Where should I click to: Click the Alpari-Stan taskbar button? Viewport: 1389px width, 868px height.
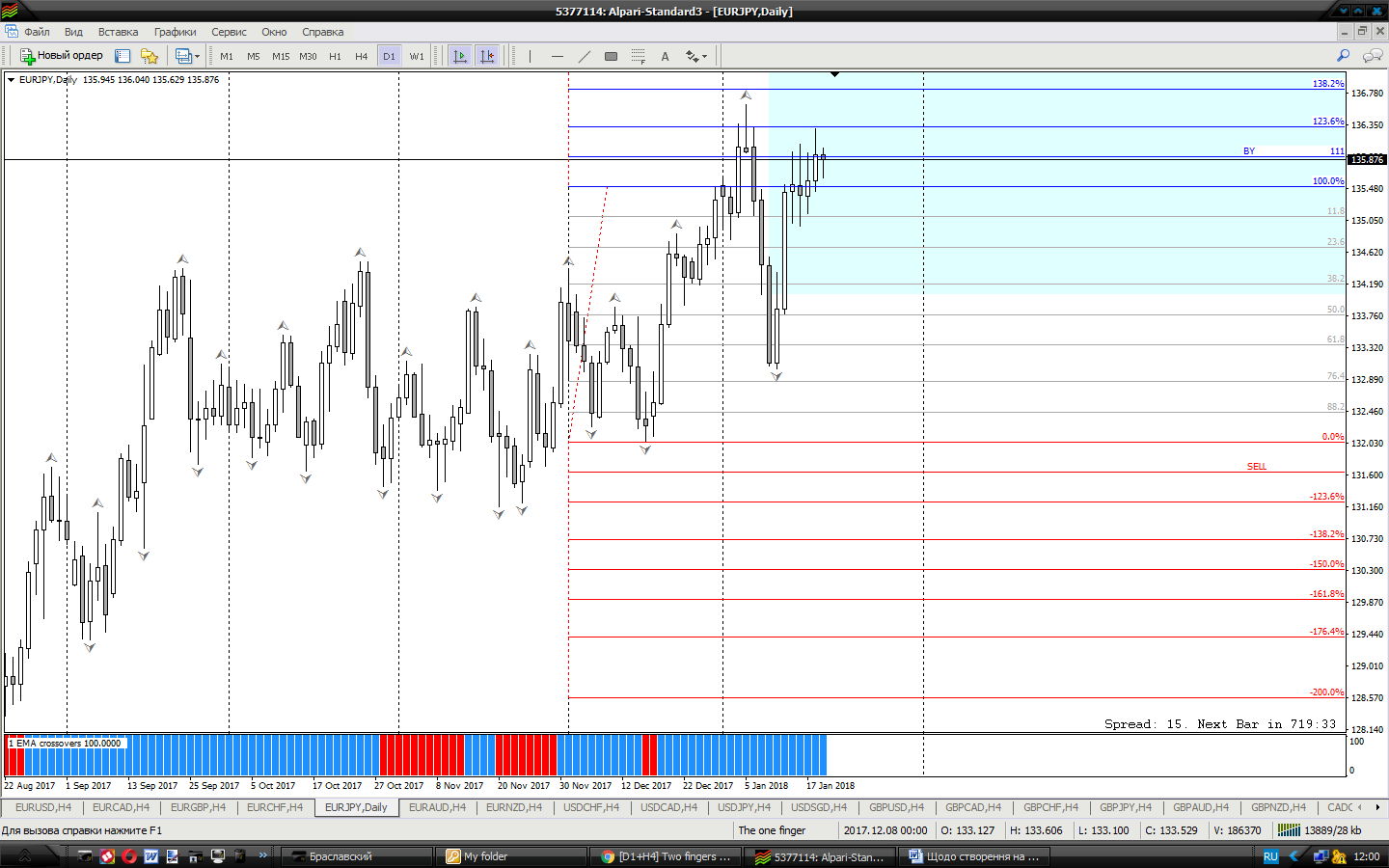820,856
